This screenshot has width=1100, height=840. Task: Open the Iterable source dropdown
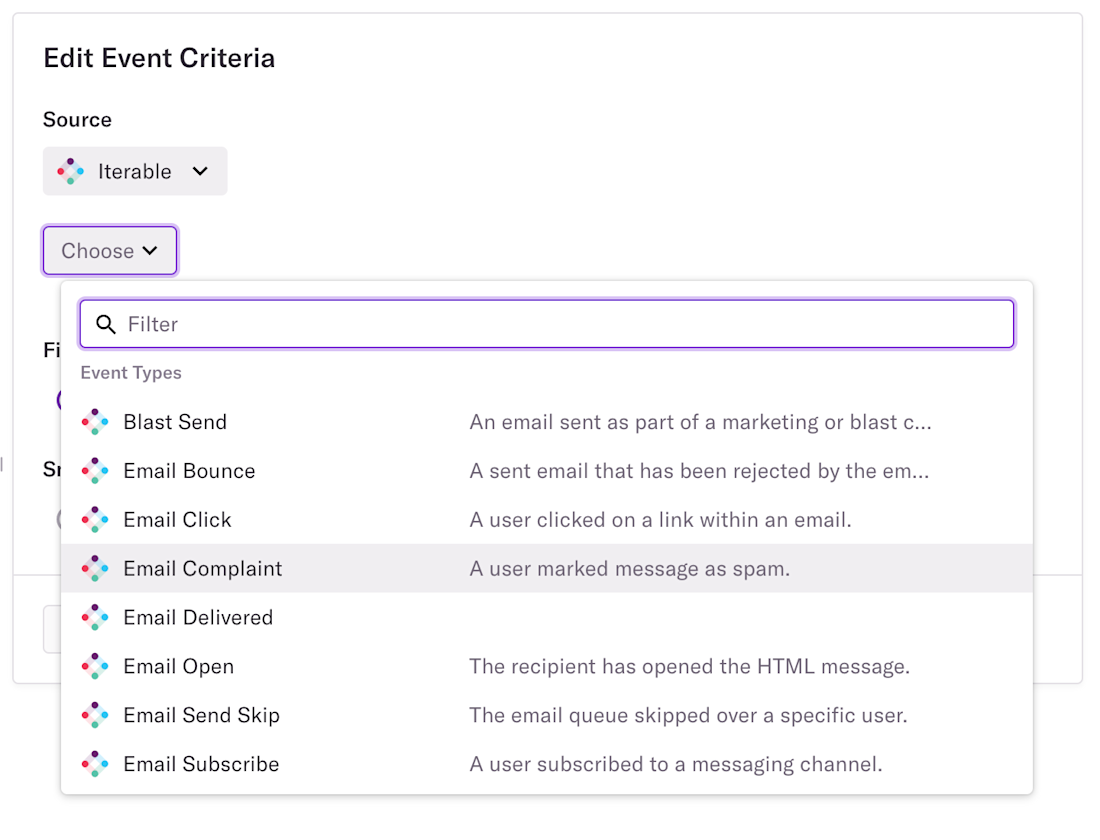(135, 171)
